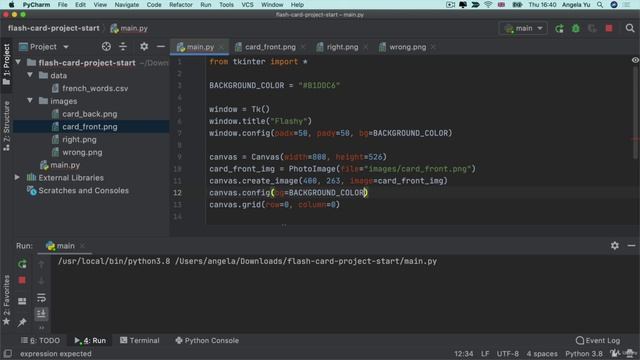The width and height of the screenshot is (640, 360).
Task: Open the VCS menu
Action: 247,5
